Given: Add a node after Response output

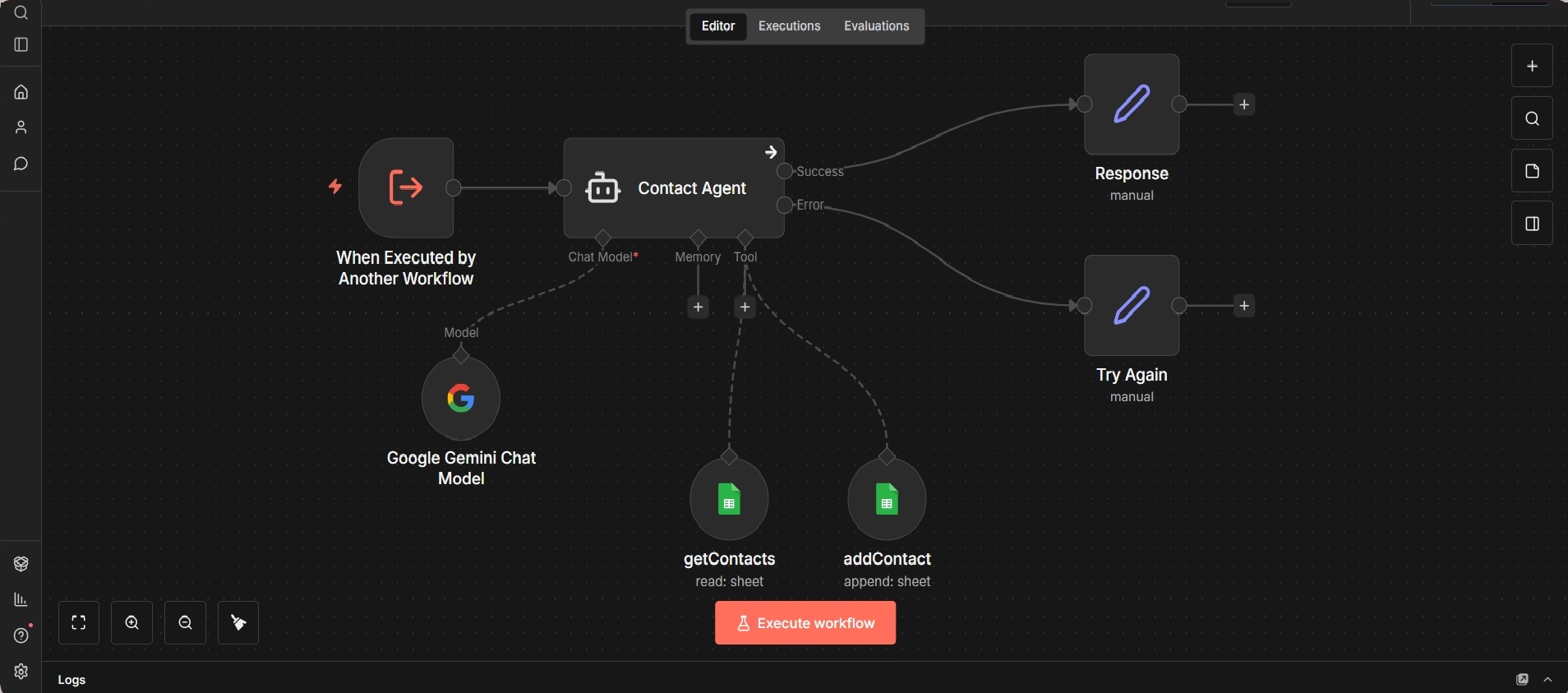Looking at the screenshot, I should (1244, 104).
